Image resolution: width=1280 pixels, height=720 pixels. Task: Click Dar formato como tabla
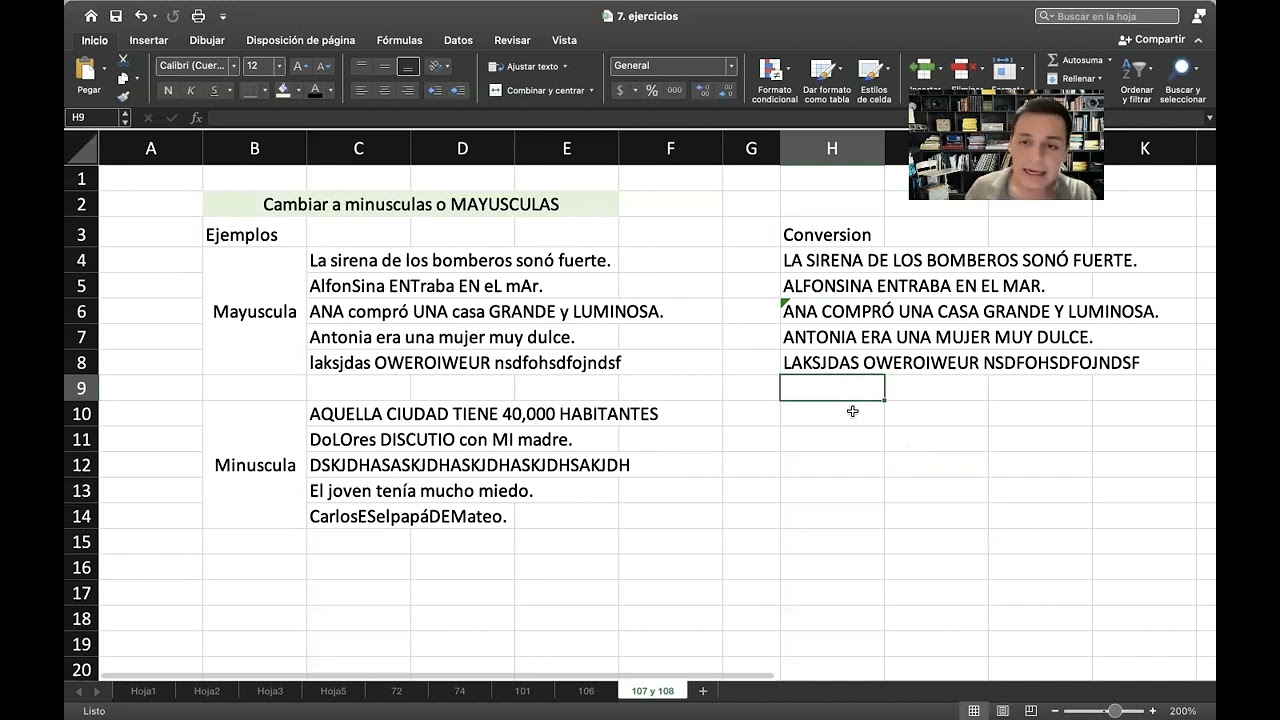point(827,80)
